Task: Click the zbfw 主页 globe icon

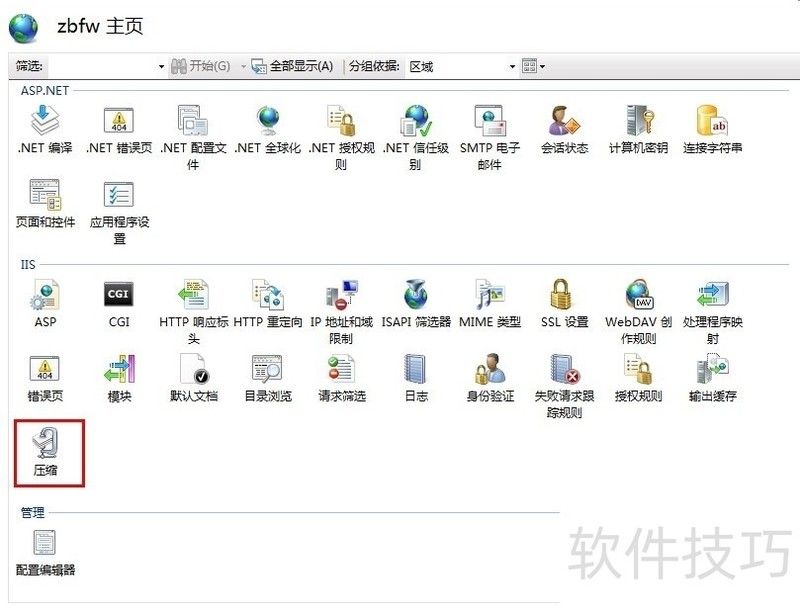Action: pyautogui.click(x=22, y=27)
